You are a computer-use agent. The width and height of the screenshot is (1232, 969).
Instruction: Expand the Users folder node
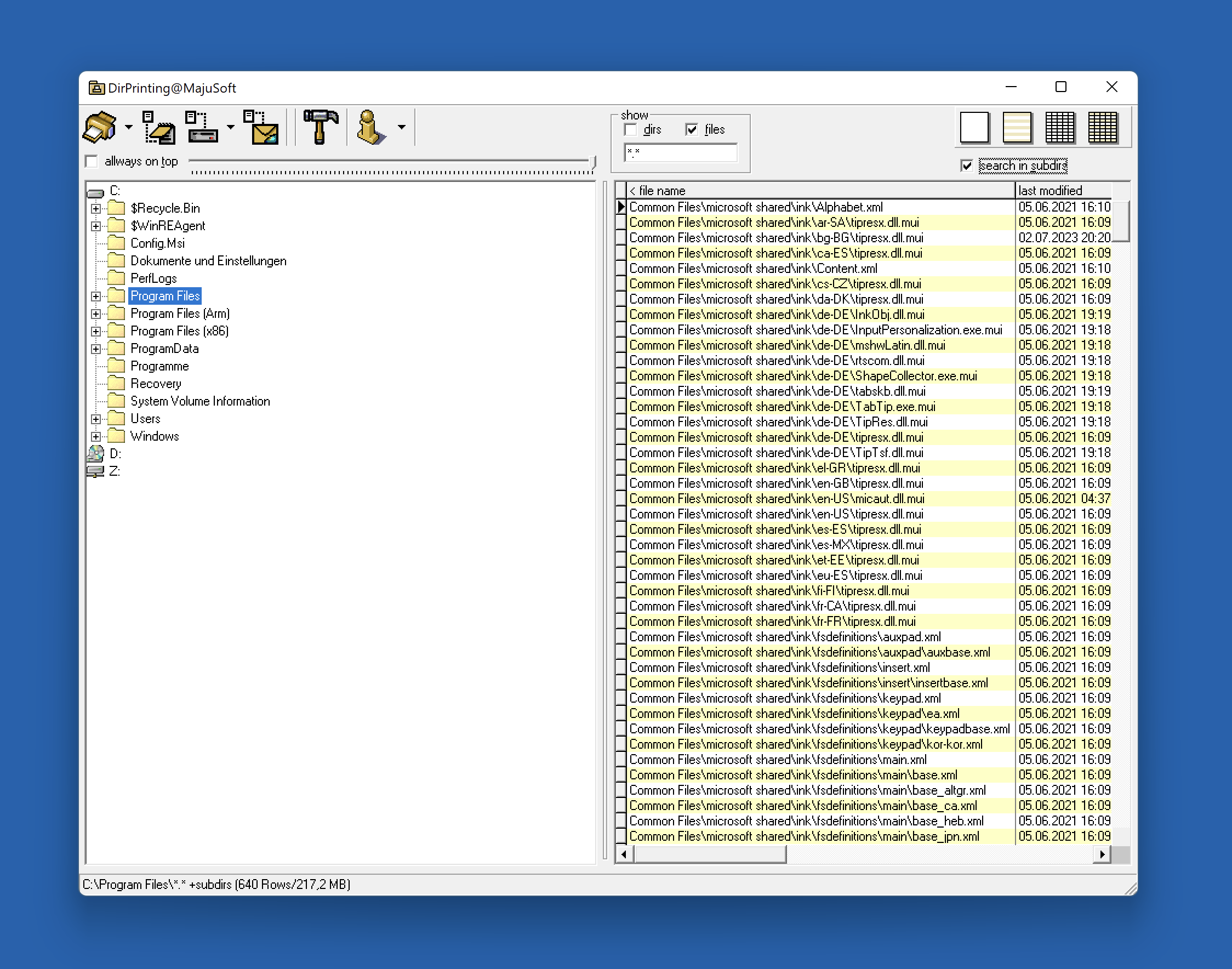(x=96, y=419)
